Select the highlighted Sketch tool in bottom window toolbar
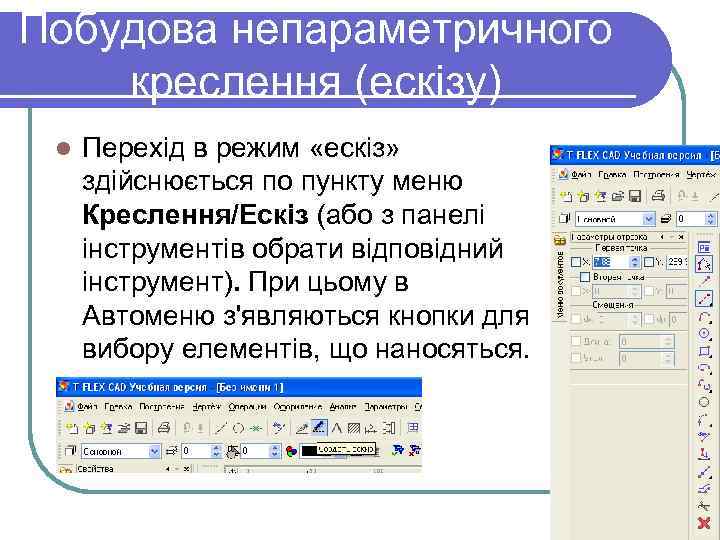720x540 pixels. click(x=319, y=428)
